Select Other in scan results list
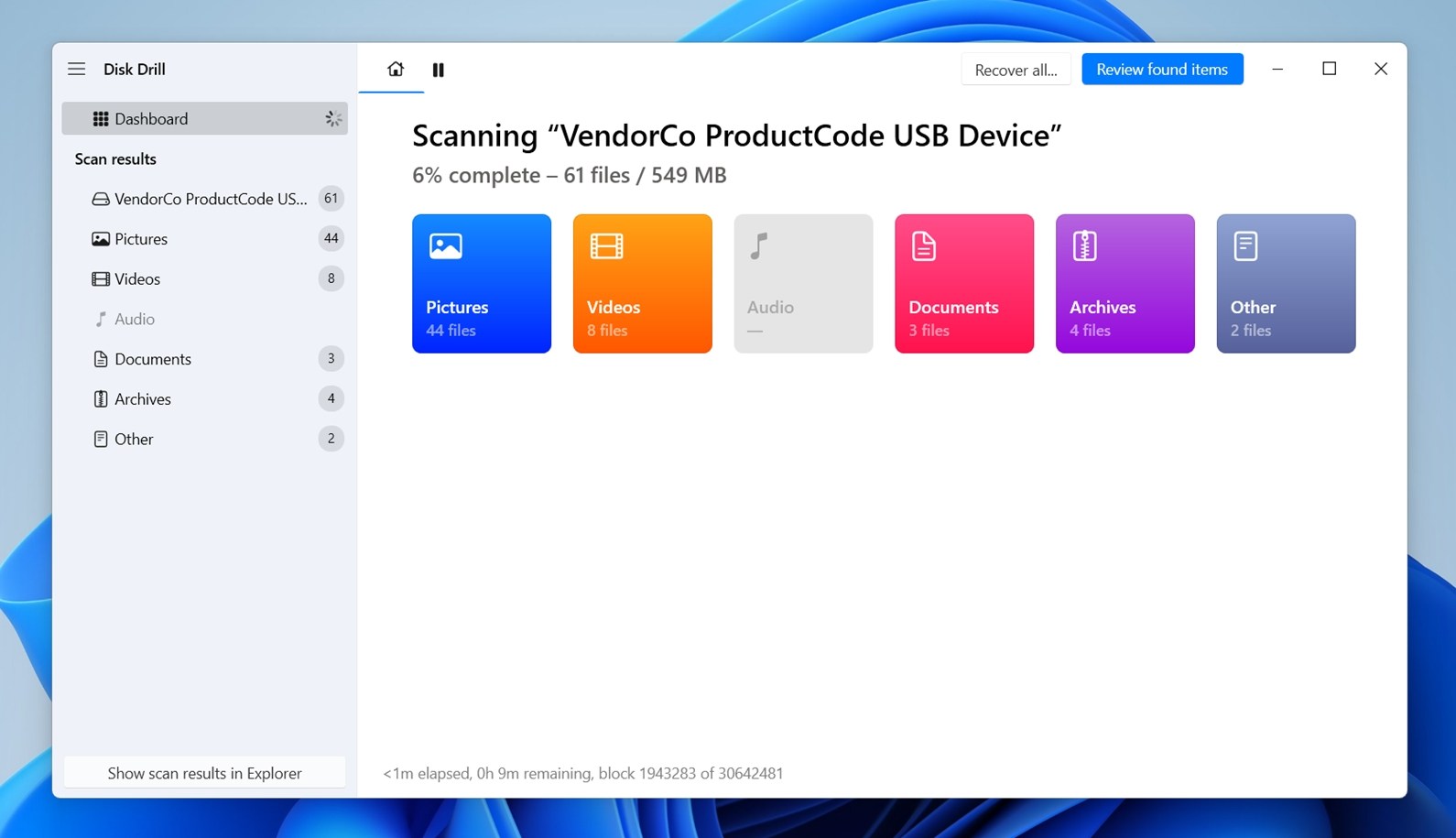The height and width of the screenshot is (838, 1456). pyautogui.click(x=134, y=440)
